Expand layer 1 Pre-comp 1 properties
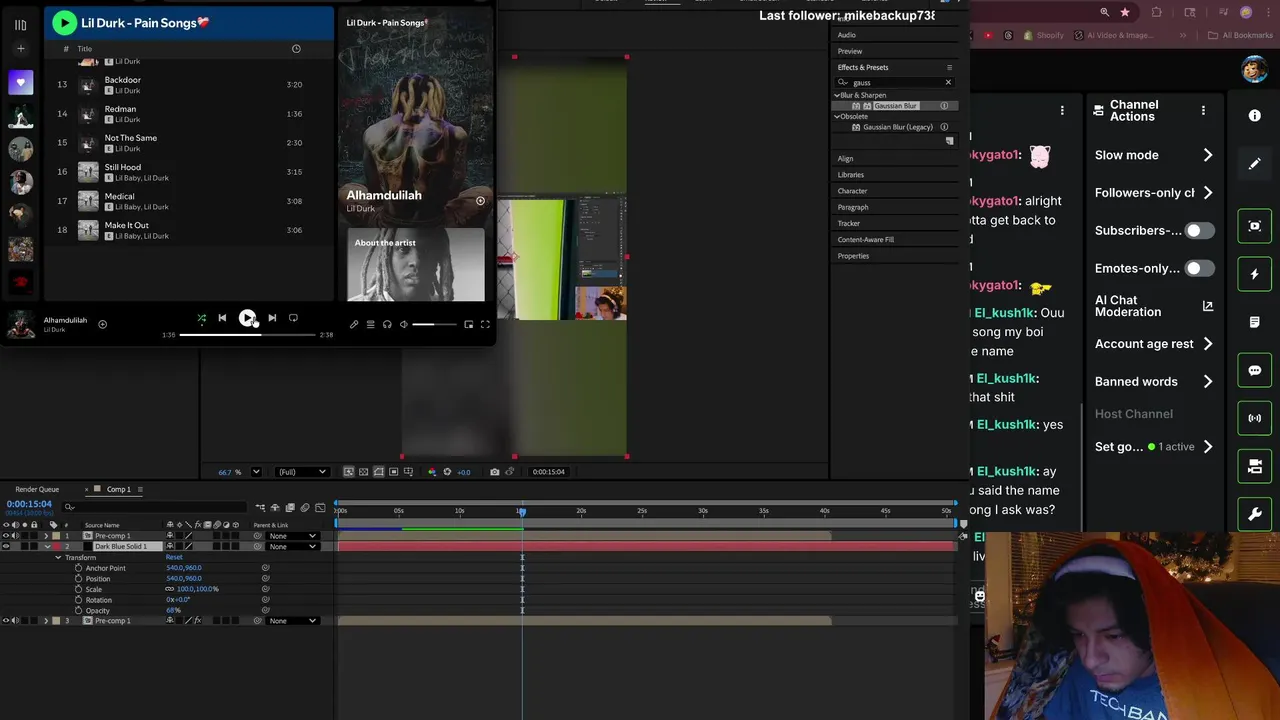This screenshot has height=720, width=1280. point(46,536)
